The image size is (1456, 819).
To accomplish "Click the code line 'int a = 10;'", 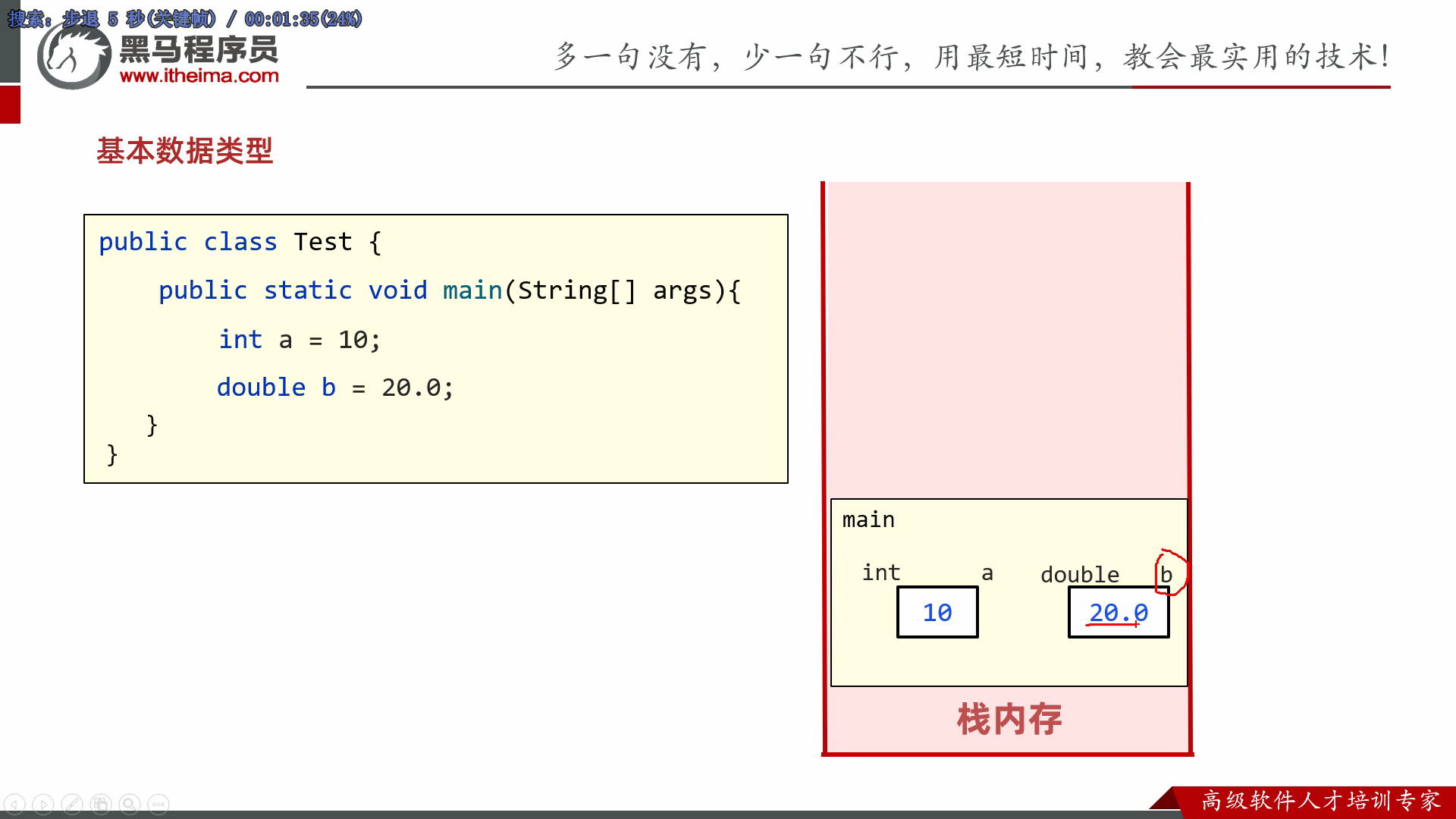I will click(300, 340).
